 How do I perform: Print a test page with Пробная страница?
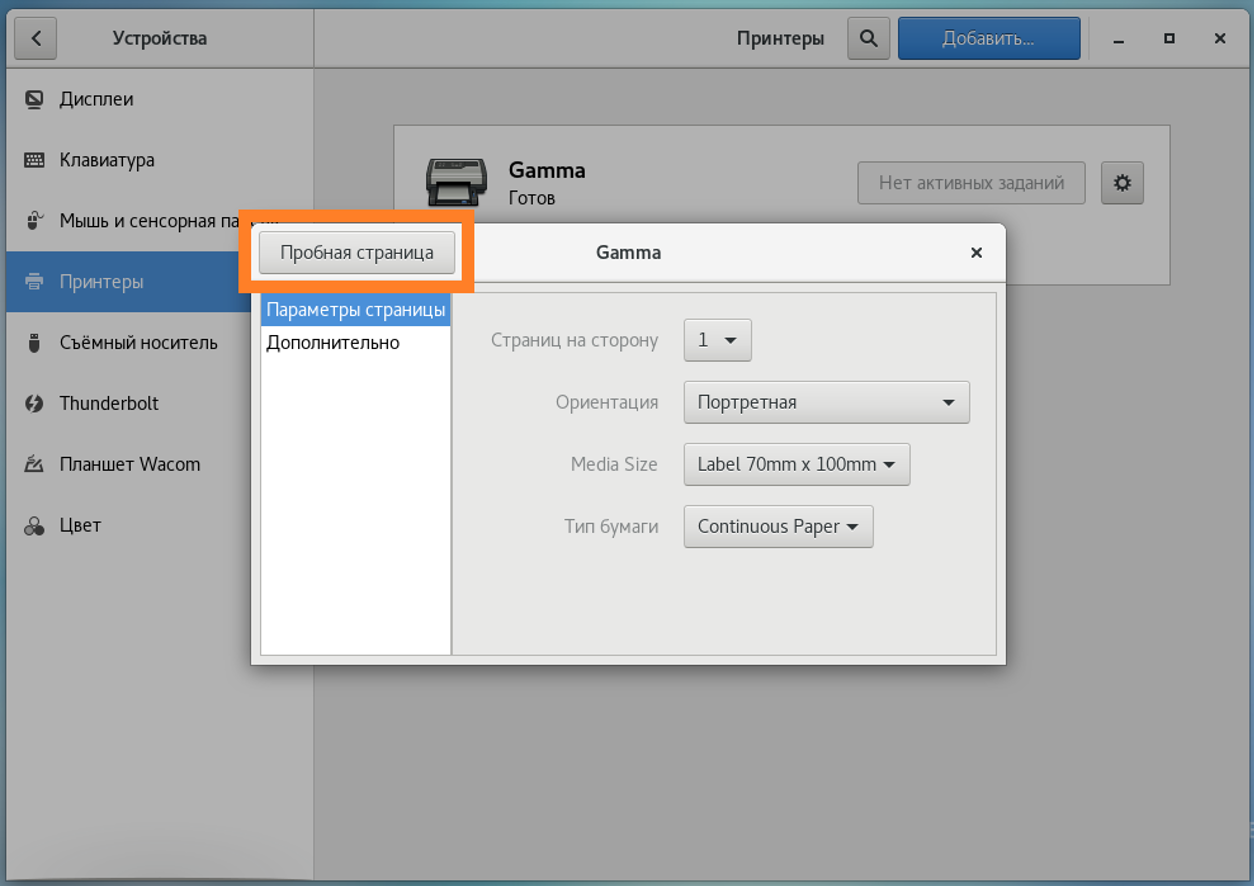click(x=357, y=252)
